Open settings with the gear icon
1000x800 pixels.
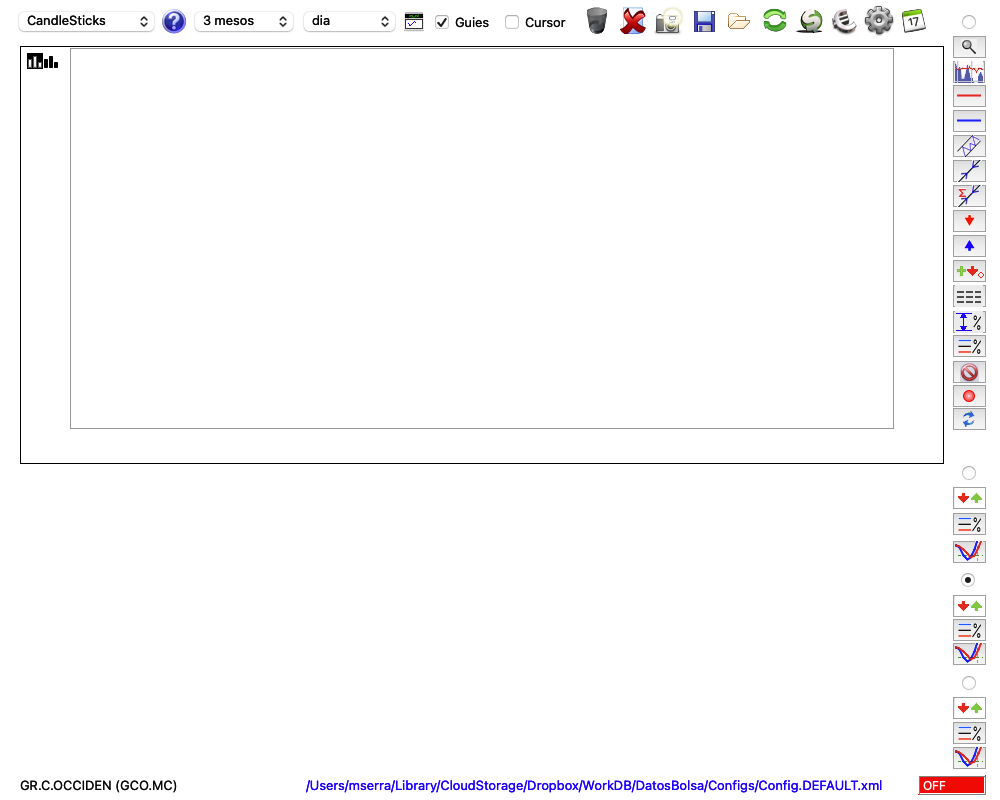[x=879, y=21]
